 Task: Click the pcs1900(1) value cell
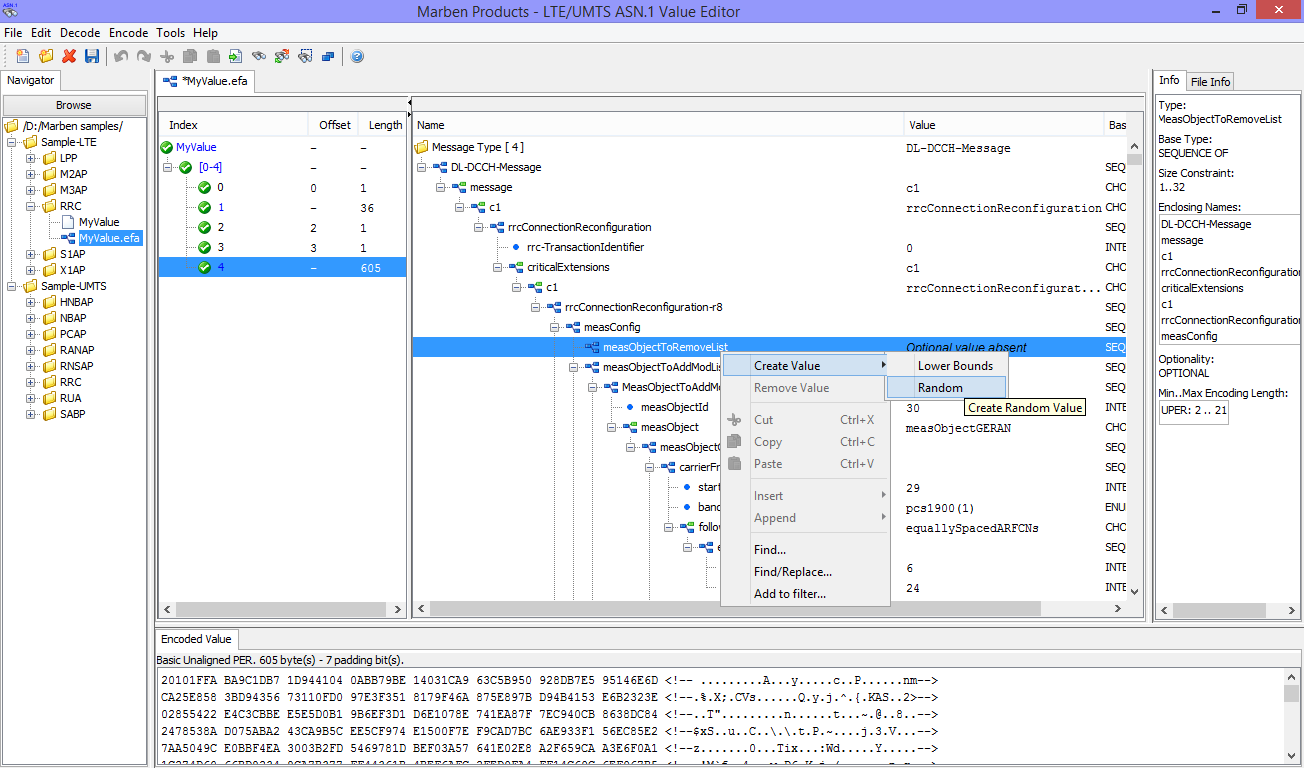(940, 507)
